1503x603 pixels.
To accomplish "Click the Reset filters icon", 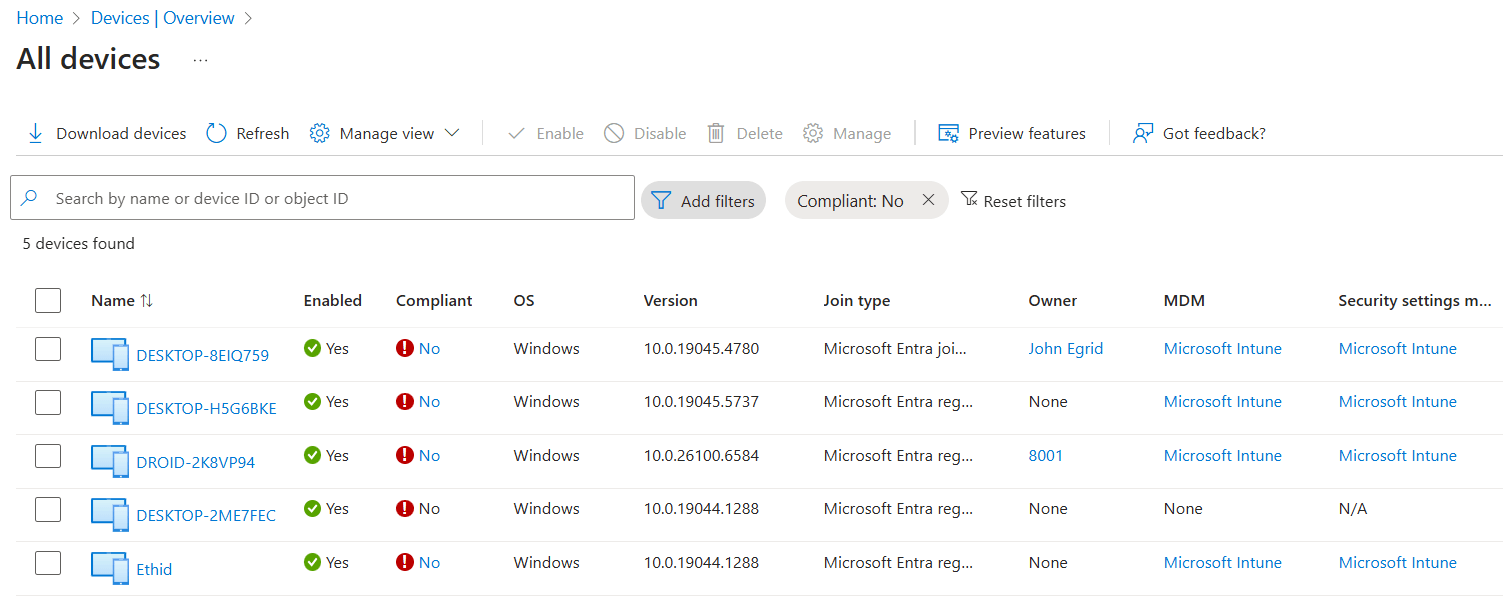I will click(x=969, y=200).
